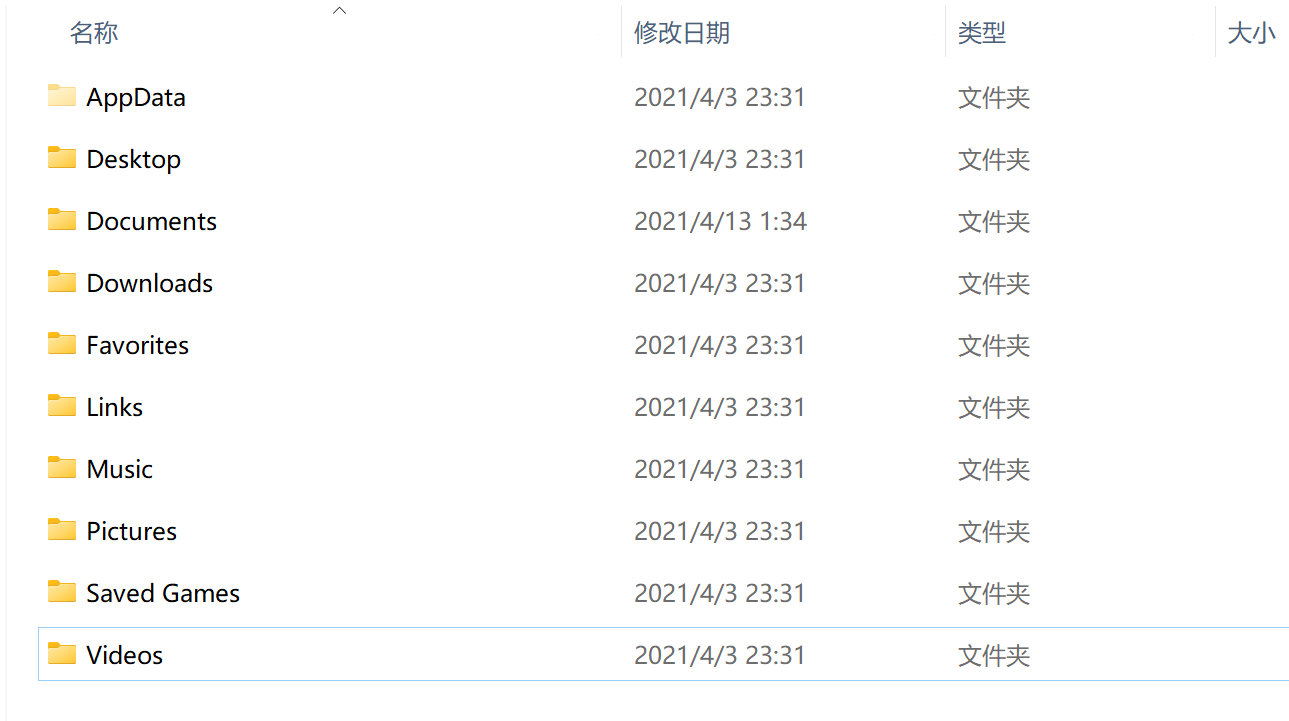
Task: Select the Downloads folder name label
Action: coord(150,283)
